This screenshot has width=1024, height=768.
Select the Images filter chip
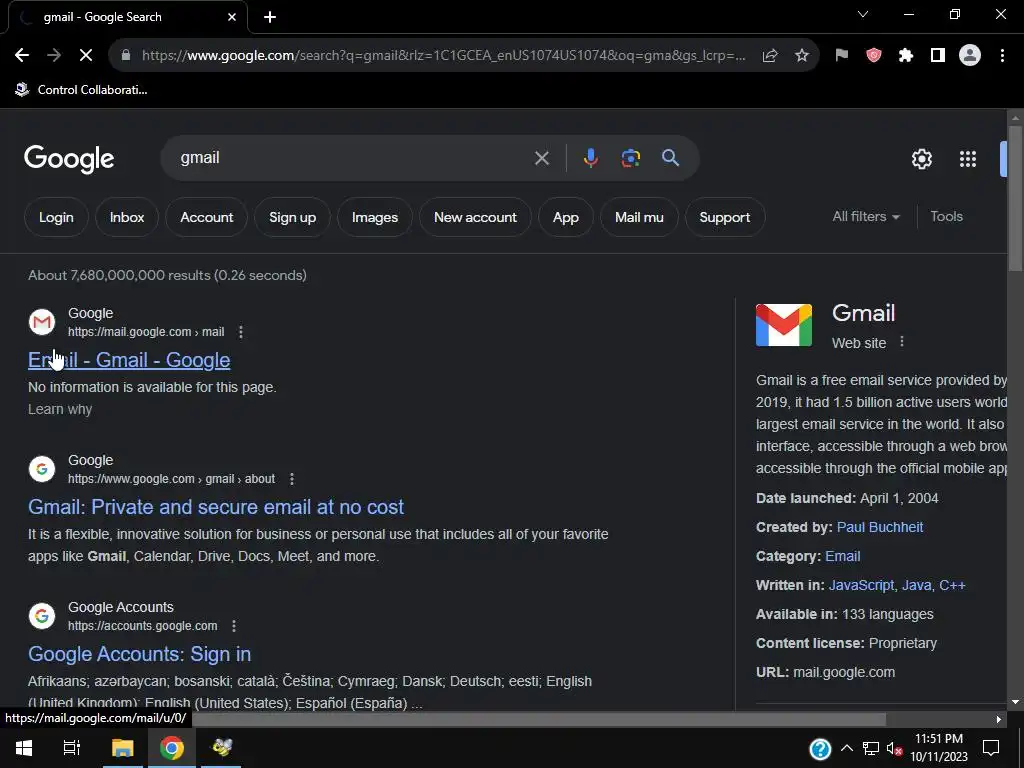pyautogui.click(x=375, y=217)
